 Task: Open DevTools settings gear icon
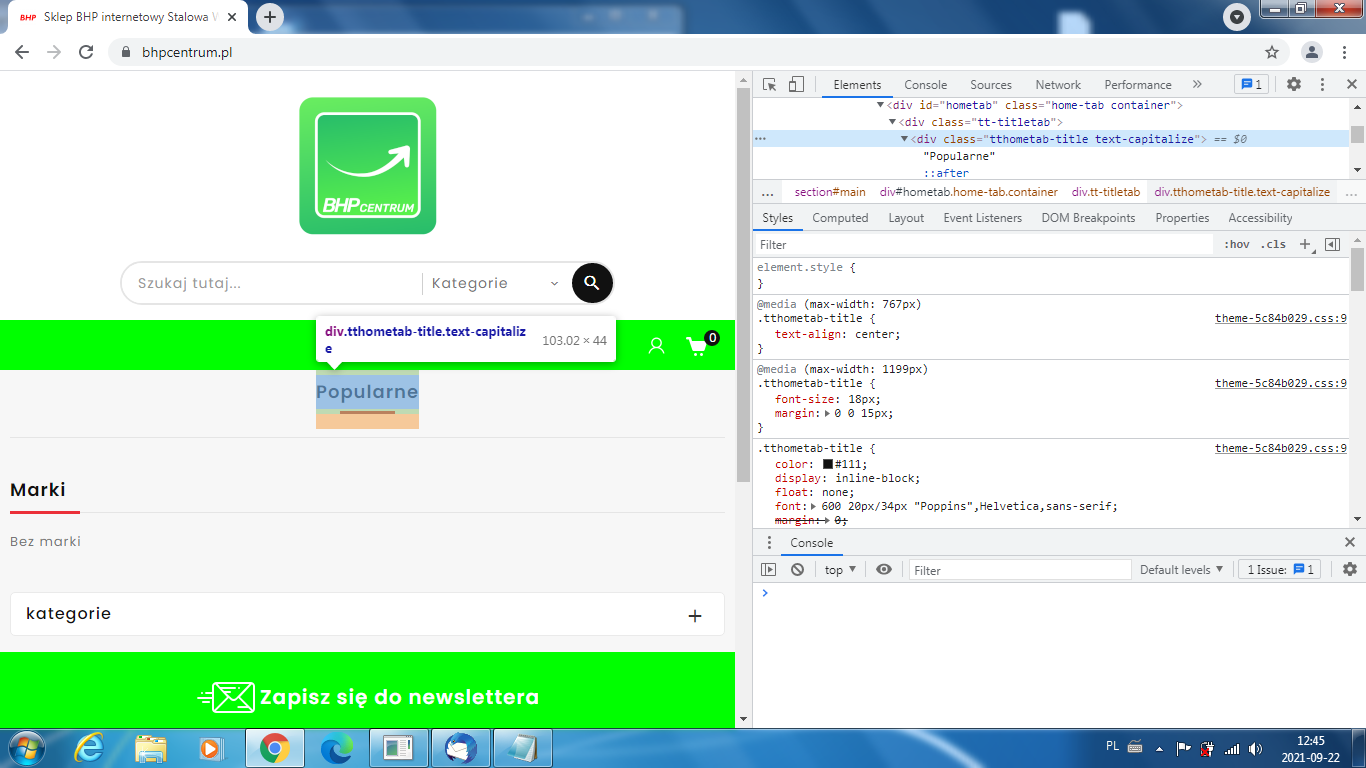pos(1294,85)
